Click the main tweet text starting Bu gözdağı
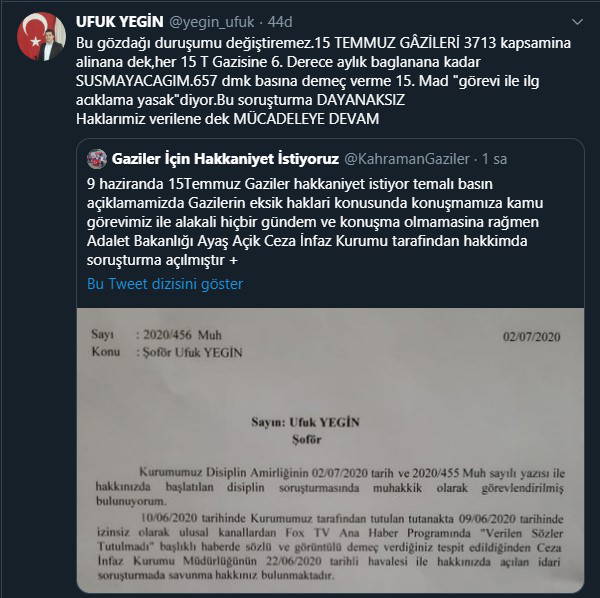Image resolution: width=600 pixels, height=598 pixels. (x=323, y=81)
